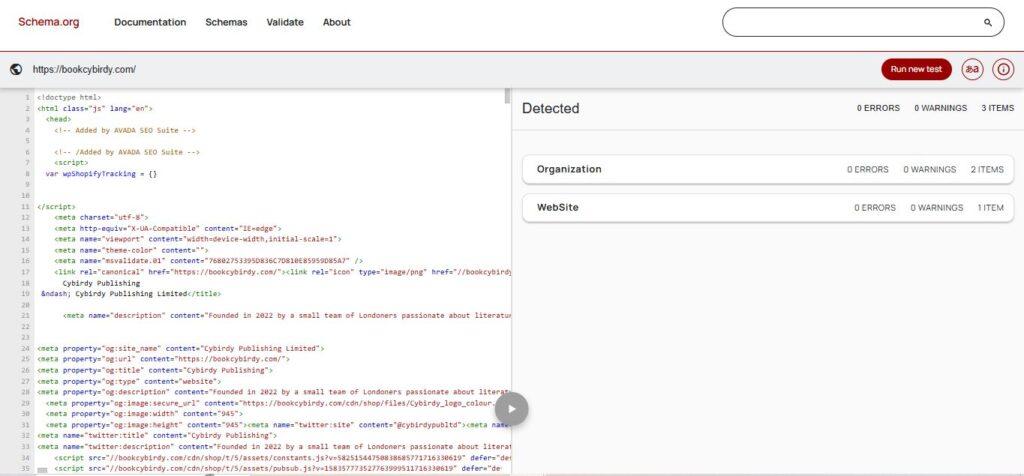
Task: Click the 'Cybirdy Publishing' title text line
Action: click(101, 283)
